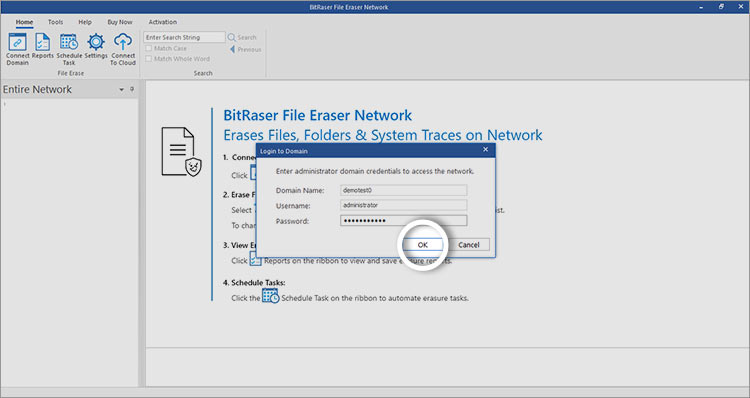The image size is (750, 398).
Task: Enable Match Whole Word checkbox
Action: point(149,59)
